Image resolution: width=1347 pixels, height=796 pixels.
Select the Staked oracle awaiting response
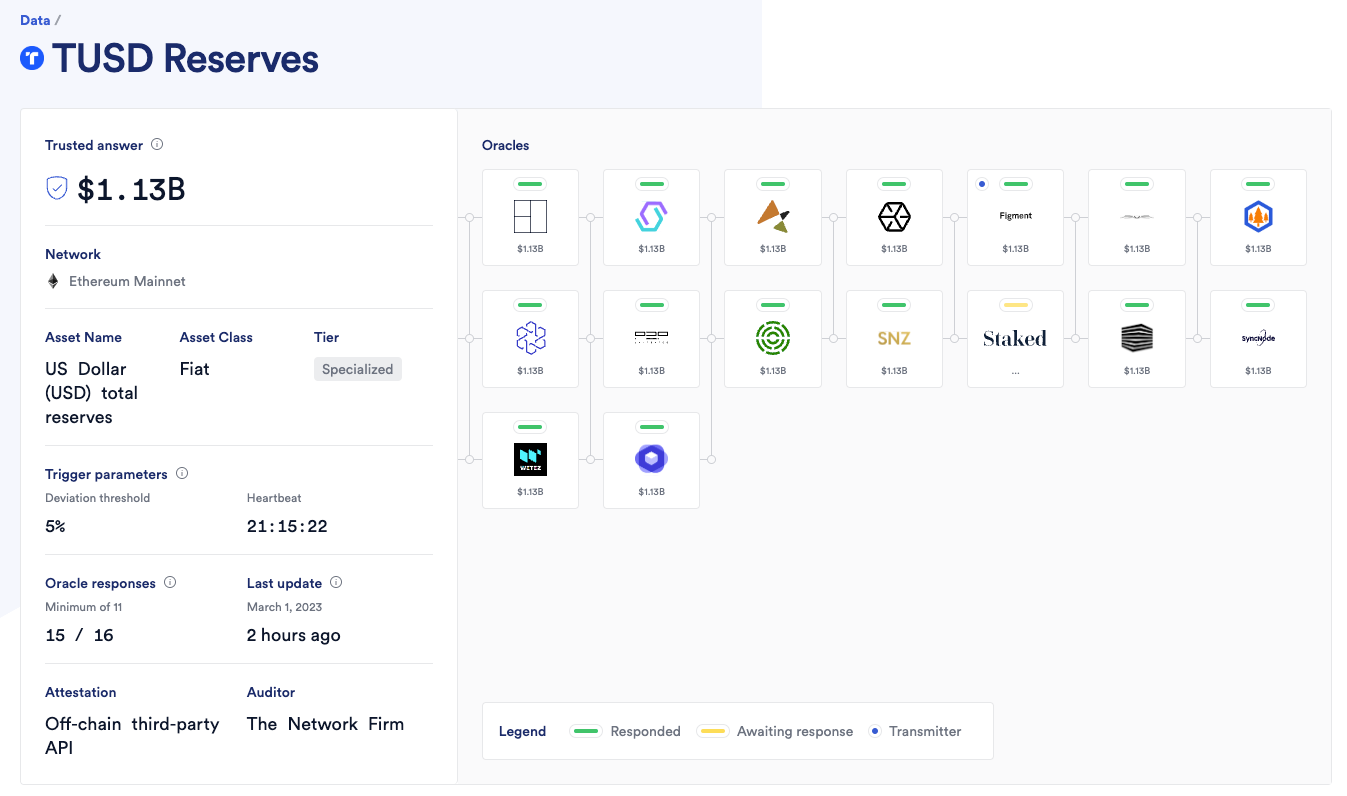pos(1015,339)
